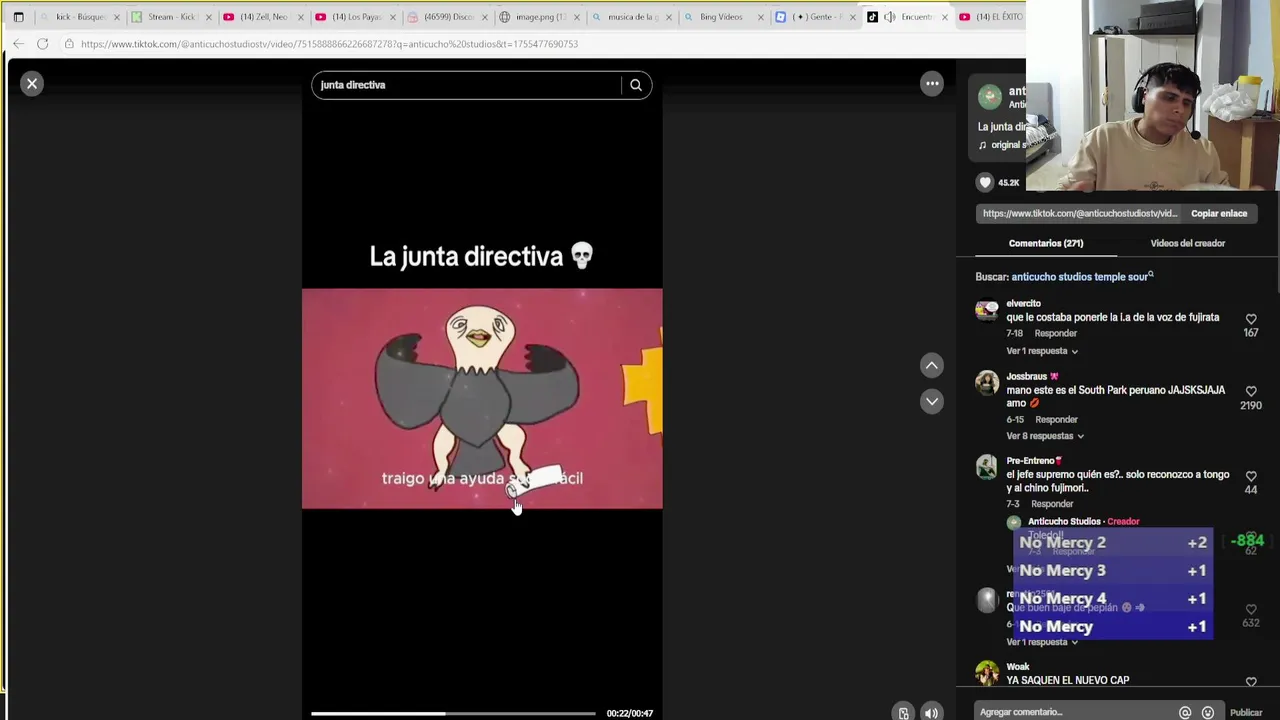Close the TikTok 'Encuentra' browser tab

click(944, 17)
